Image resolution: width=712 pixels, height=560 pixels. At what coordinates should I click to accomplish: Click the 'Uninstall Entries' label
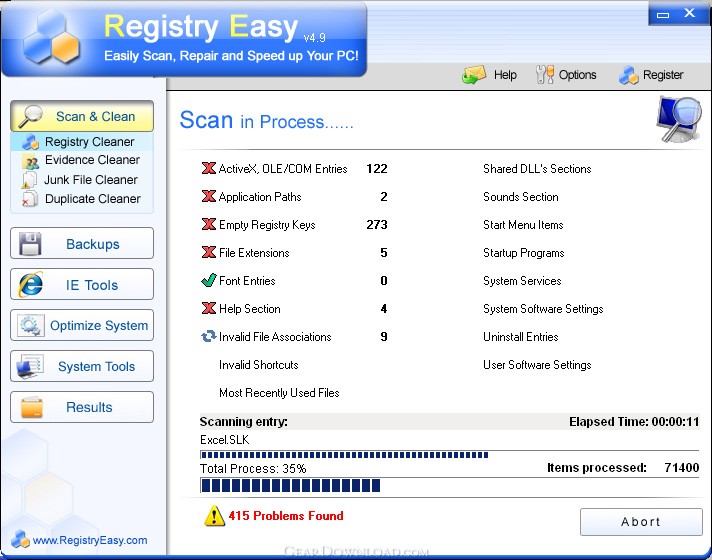(x=521, y=337)
